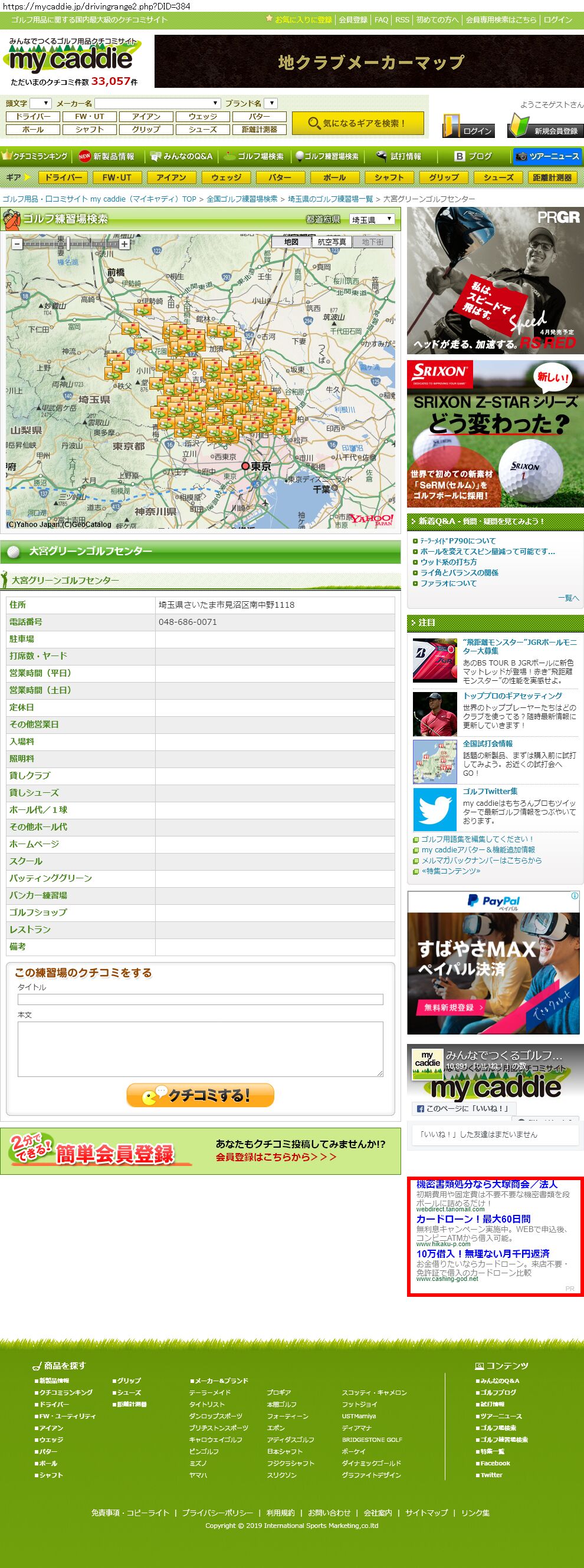Viewport: 584px width, 1568px height.
Task: Click the top pro gear setting thumbnail
Action: tap(435, 714)
